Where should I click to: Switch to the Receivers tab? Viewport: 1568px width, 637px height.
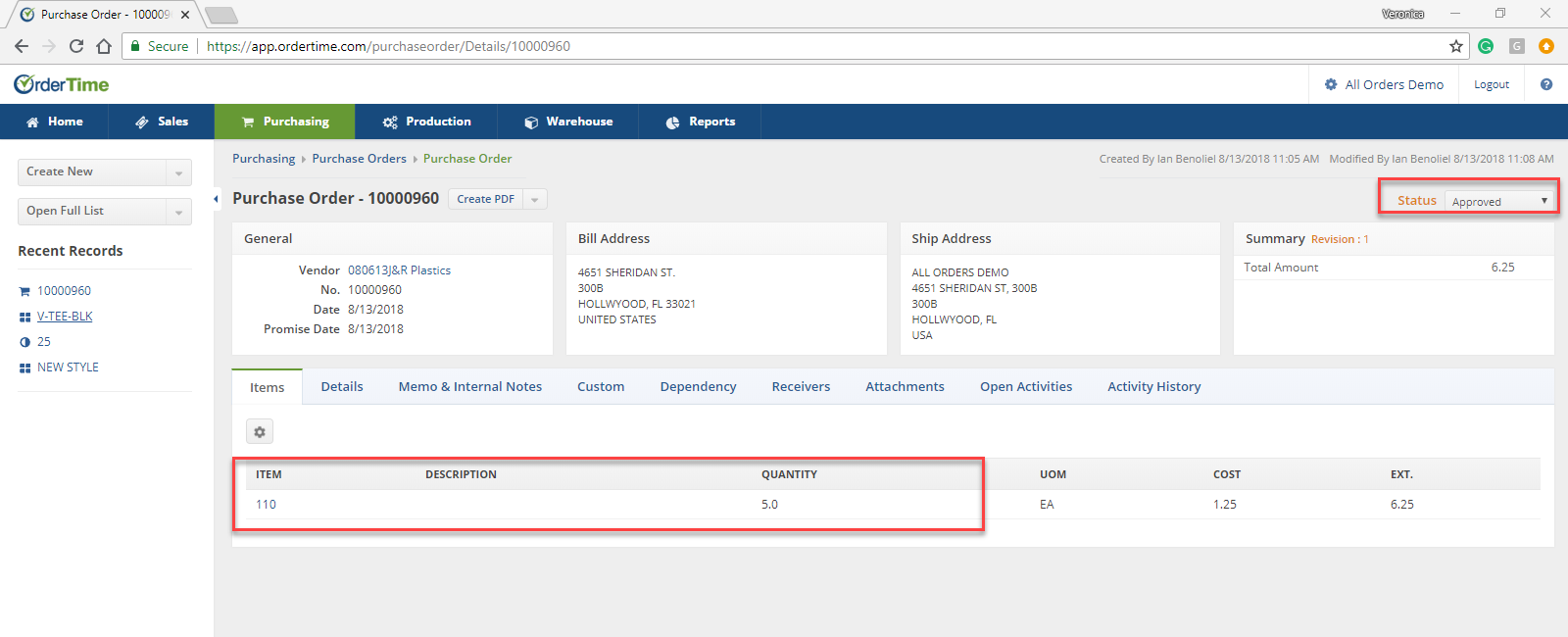(x=801, y=387)
